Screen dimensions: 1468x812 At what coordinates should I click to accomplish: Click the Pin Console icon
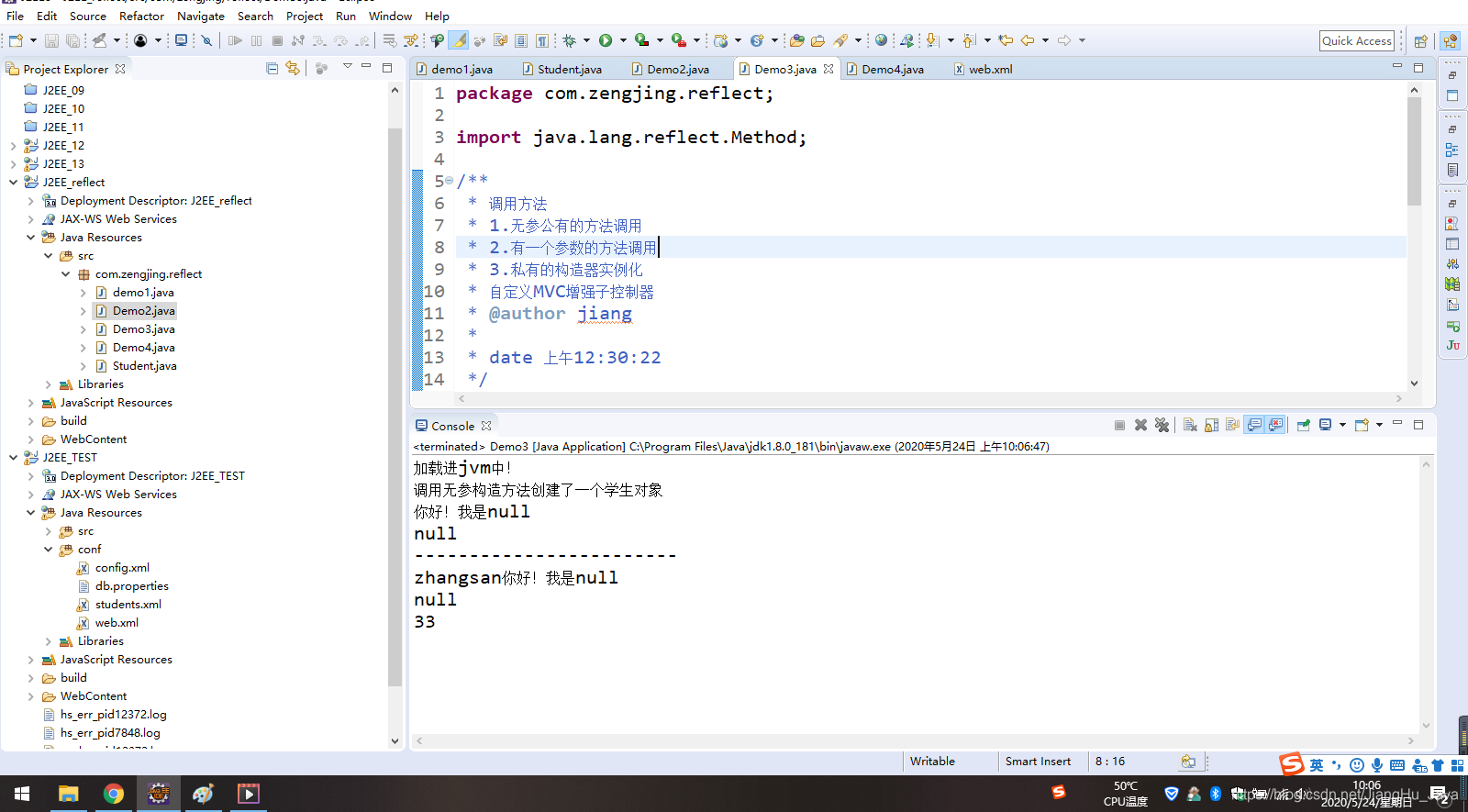point(1303,425)
